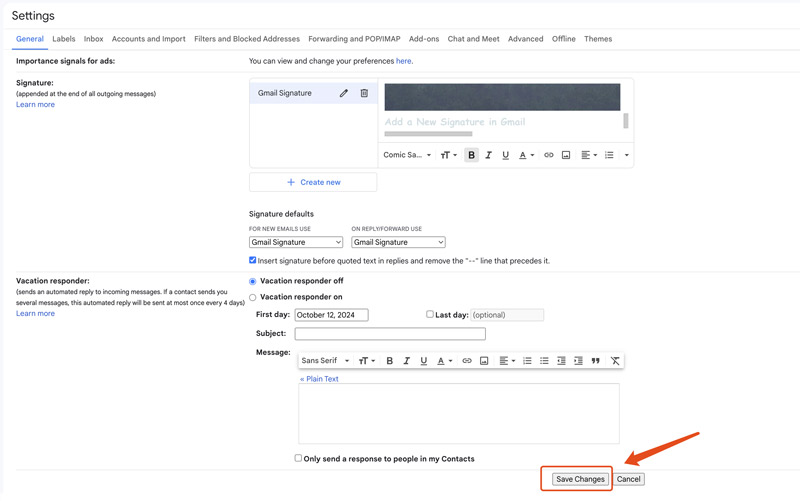Viewport: 800px width, 501px height.
Task: Decrease indent in vacation message toolbar
Action: [561, 361]
